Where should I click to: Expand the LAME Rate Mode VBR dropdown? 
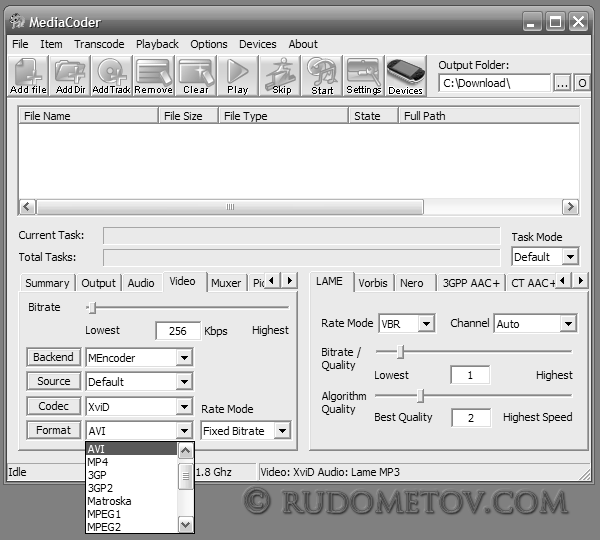[x=426, y=324]
